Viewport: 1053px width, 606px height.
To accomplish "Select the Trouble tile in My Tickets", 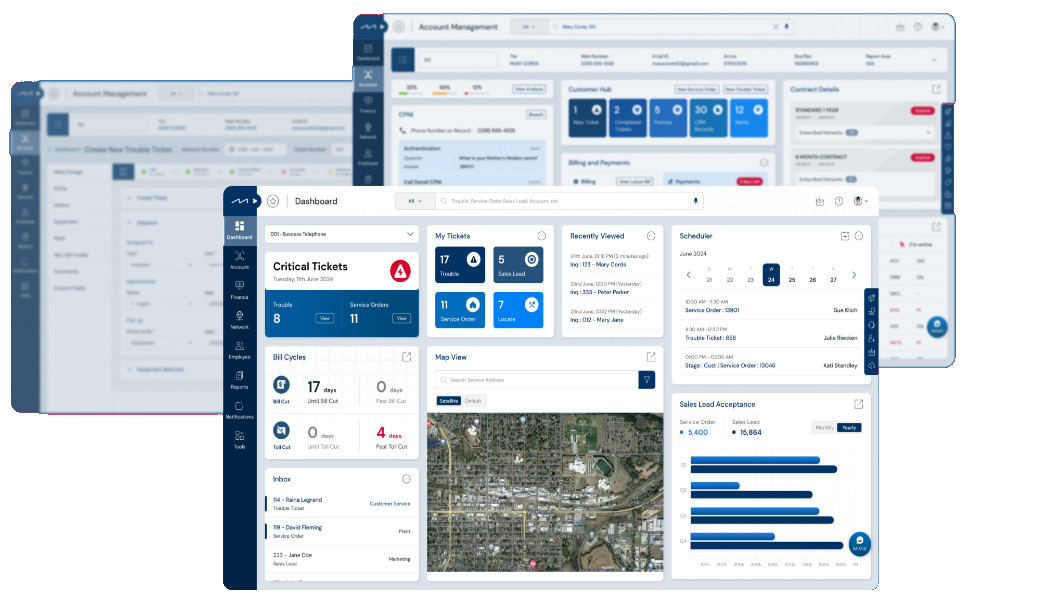I will coord(460,264).
